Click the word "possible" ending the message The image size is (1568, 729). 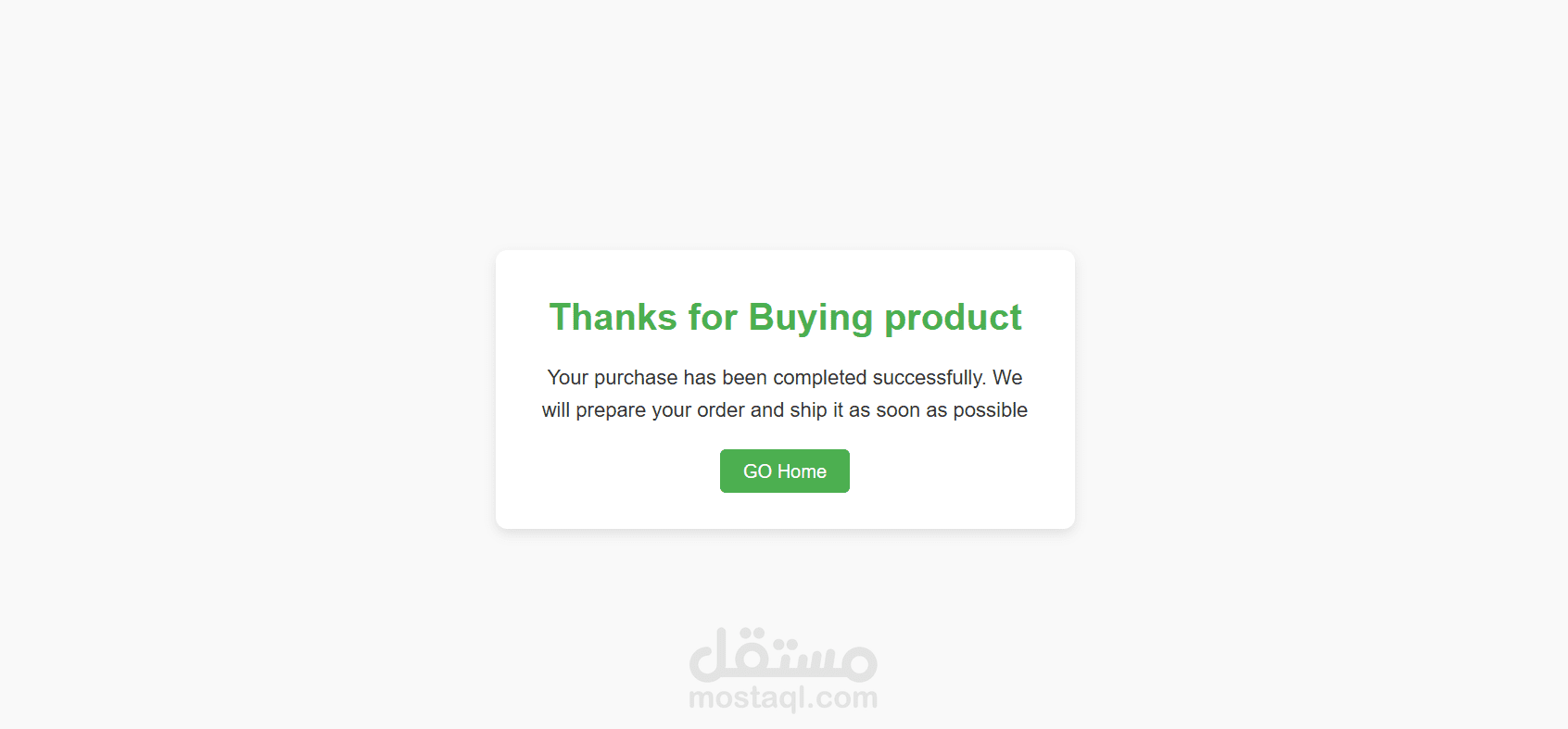click(990, 410)
